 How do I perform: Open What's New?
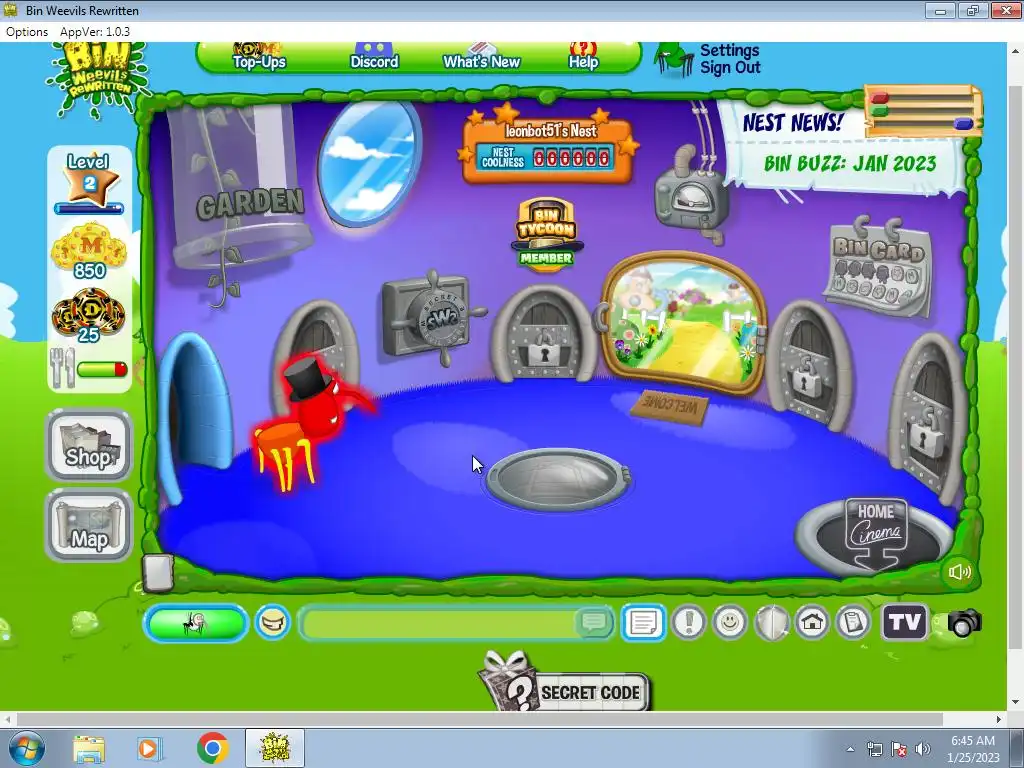481,57
